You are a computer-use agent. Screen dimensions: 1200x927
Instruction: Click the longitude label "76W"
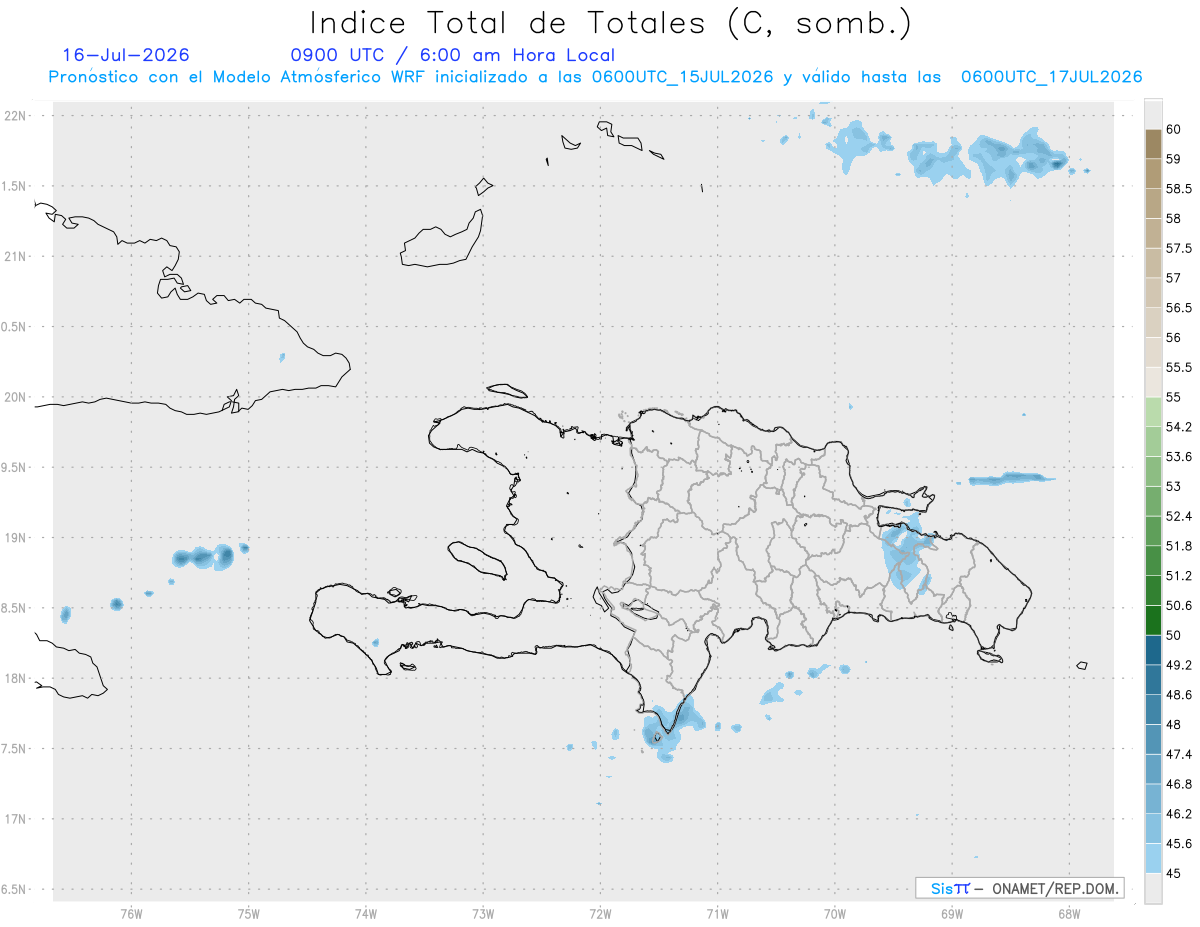132,914
